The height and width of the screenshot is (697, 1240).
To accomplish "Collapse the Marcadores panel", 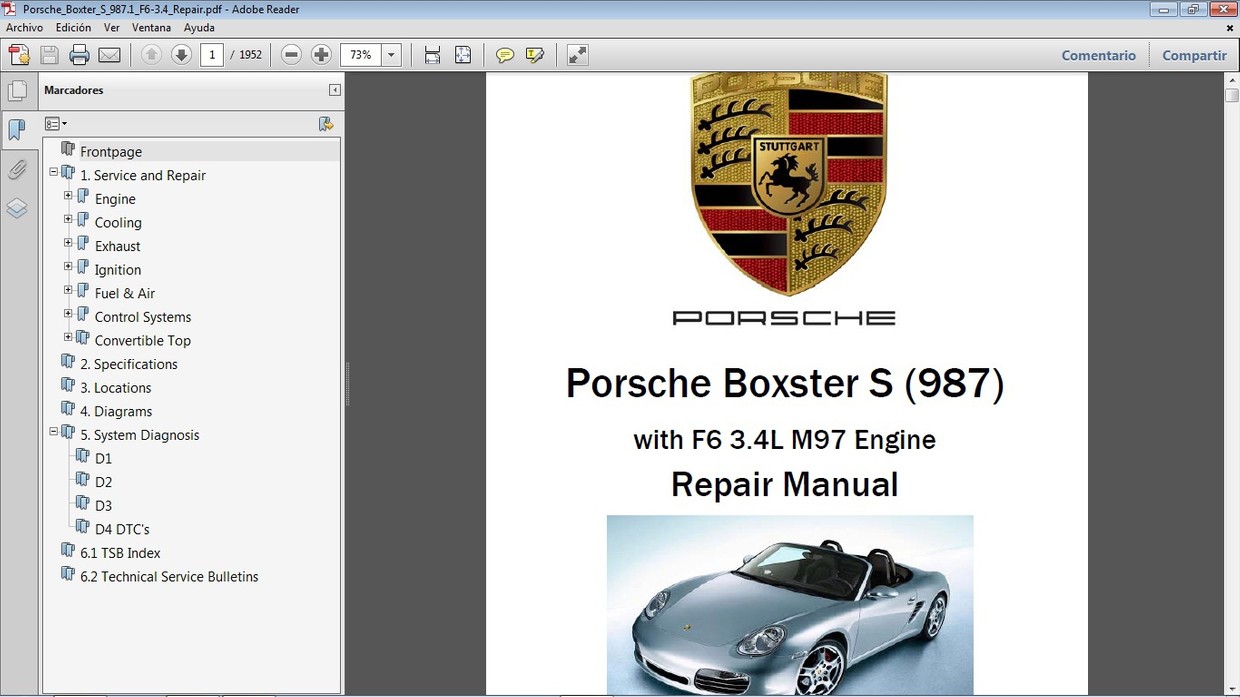I will [x=334, y=90].
